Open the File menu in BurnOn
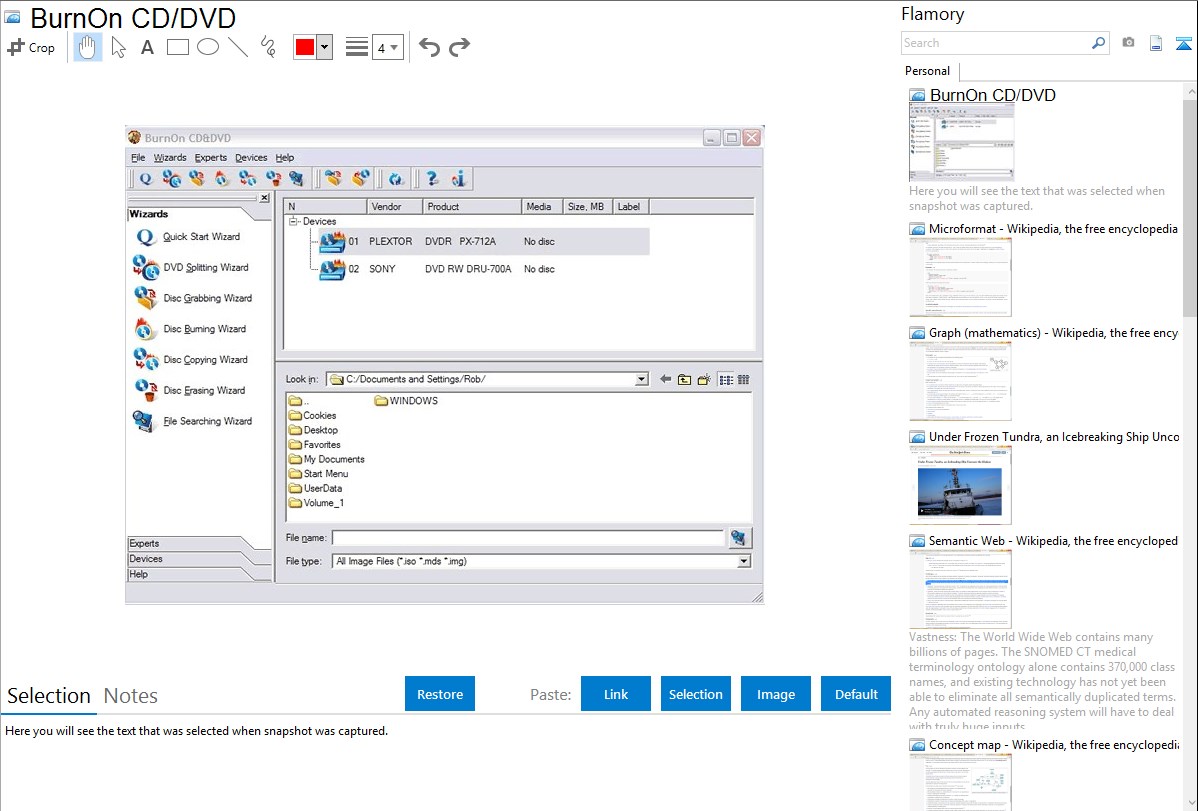Screen dimensions: 1198x811 point(138,157)
